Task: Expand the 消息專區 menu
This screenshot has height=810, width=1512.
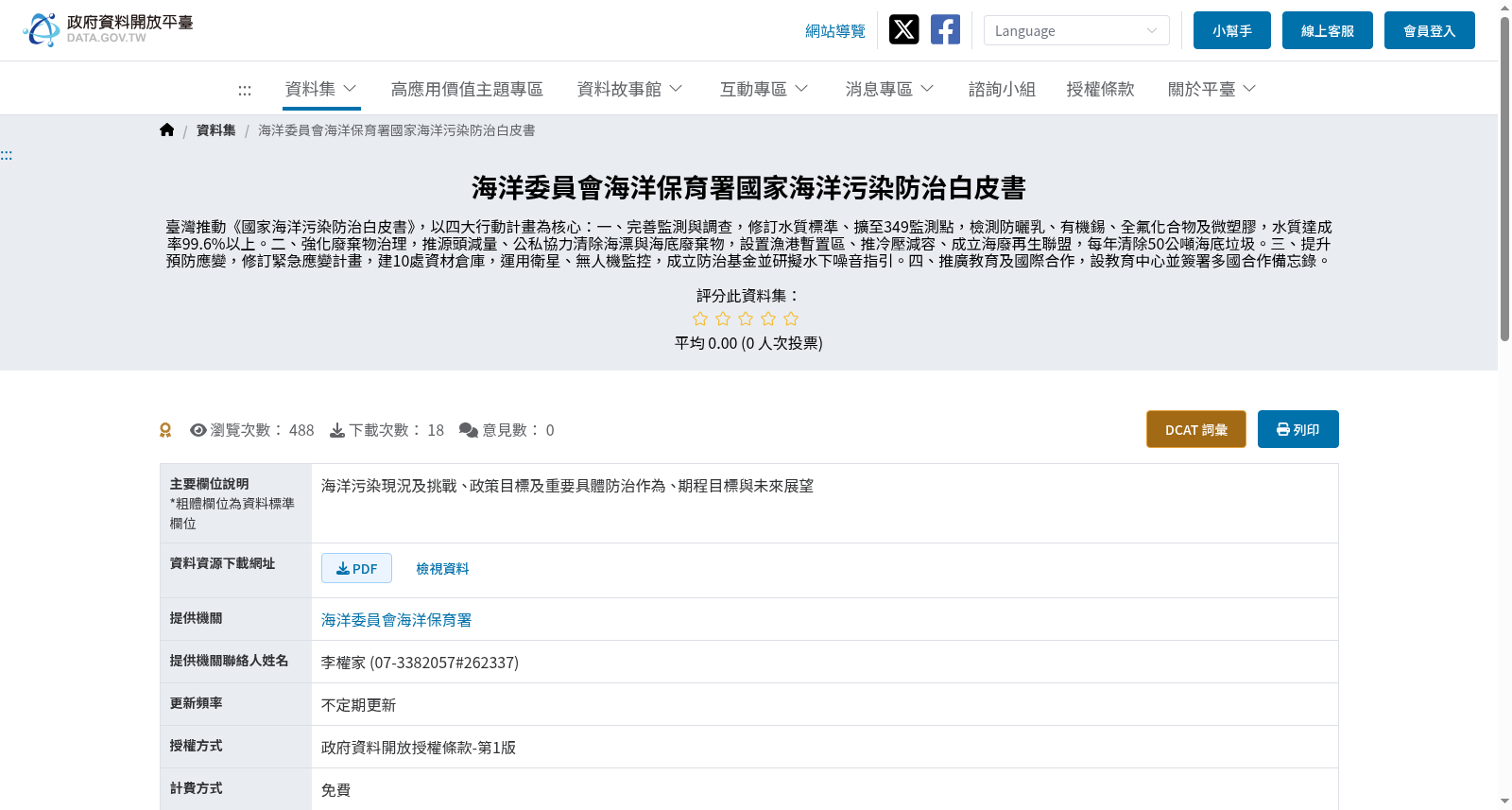Action: tap(890, 89)
